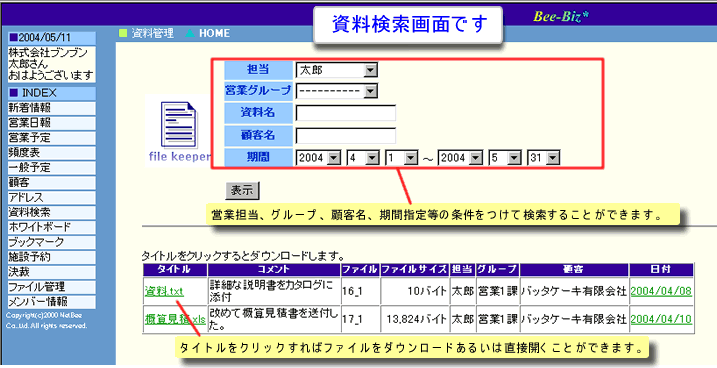Click the 顧客名 text field
The width and height of the screenshot is (717, 368).
346,136
